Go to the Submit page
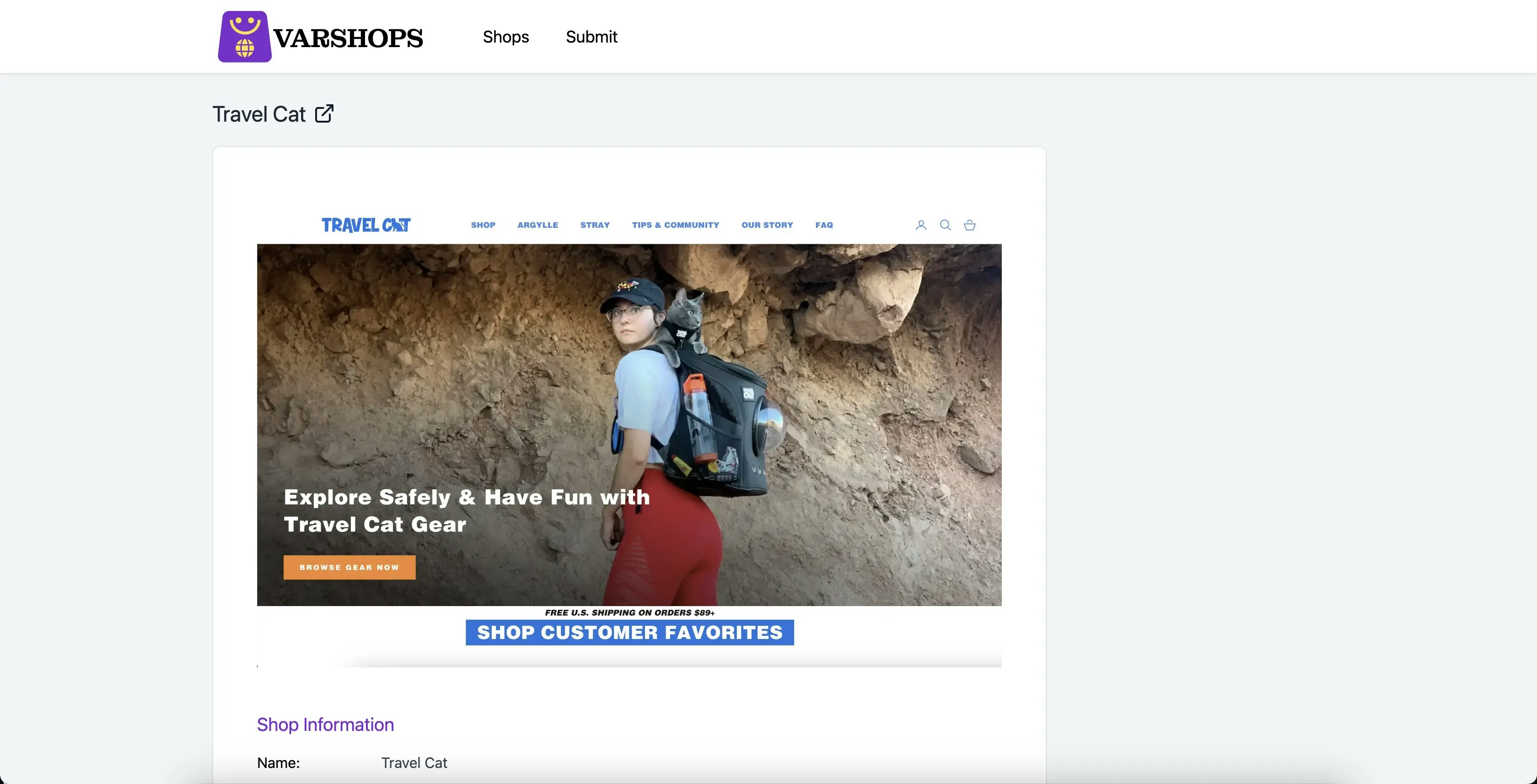 tap(591, 37)
